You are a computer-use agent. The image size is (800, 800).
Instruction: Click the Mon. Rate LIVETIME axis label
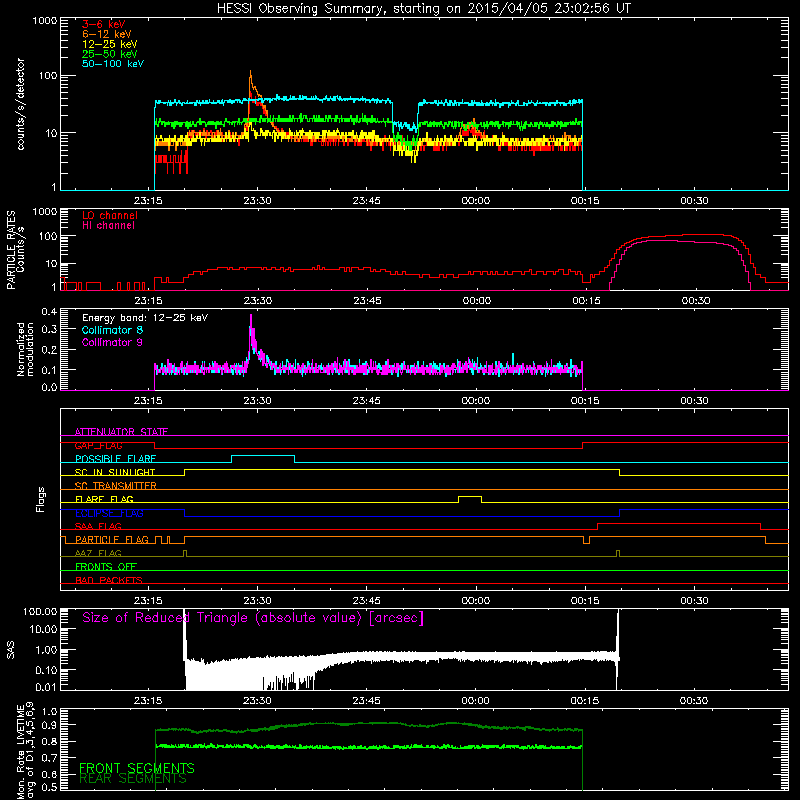pyautogui.click(x=26, y=750)
